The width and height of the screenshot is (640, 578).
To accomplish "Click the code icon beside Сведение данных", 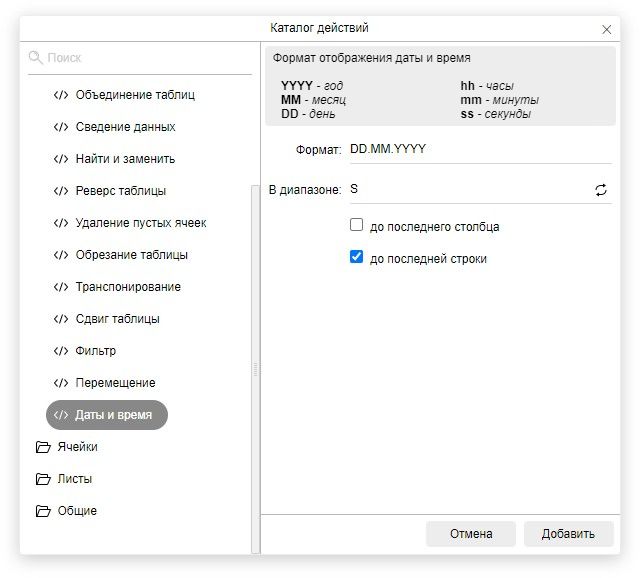I will point(61,127).
